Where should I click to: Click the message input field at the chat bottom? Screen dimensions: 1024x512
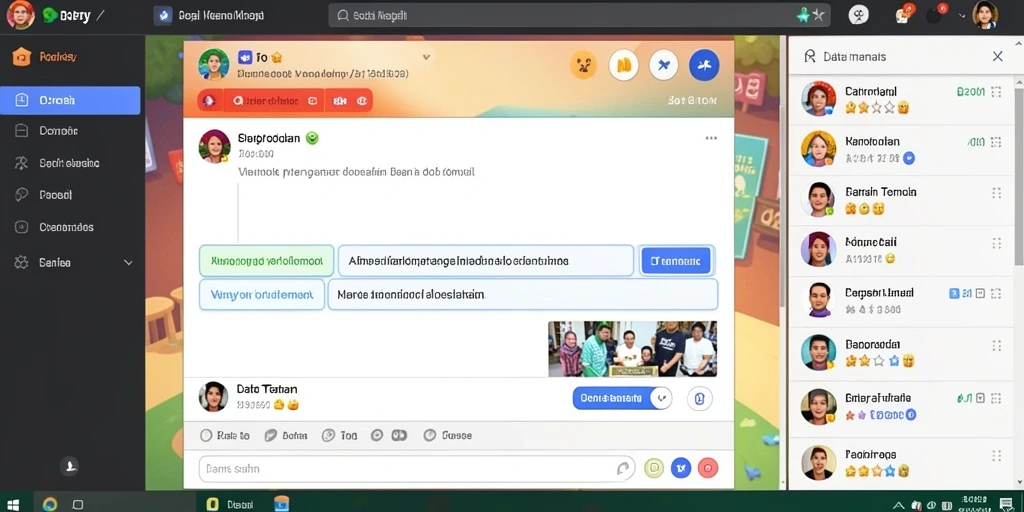coord(417,469)
